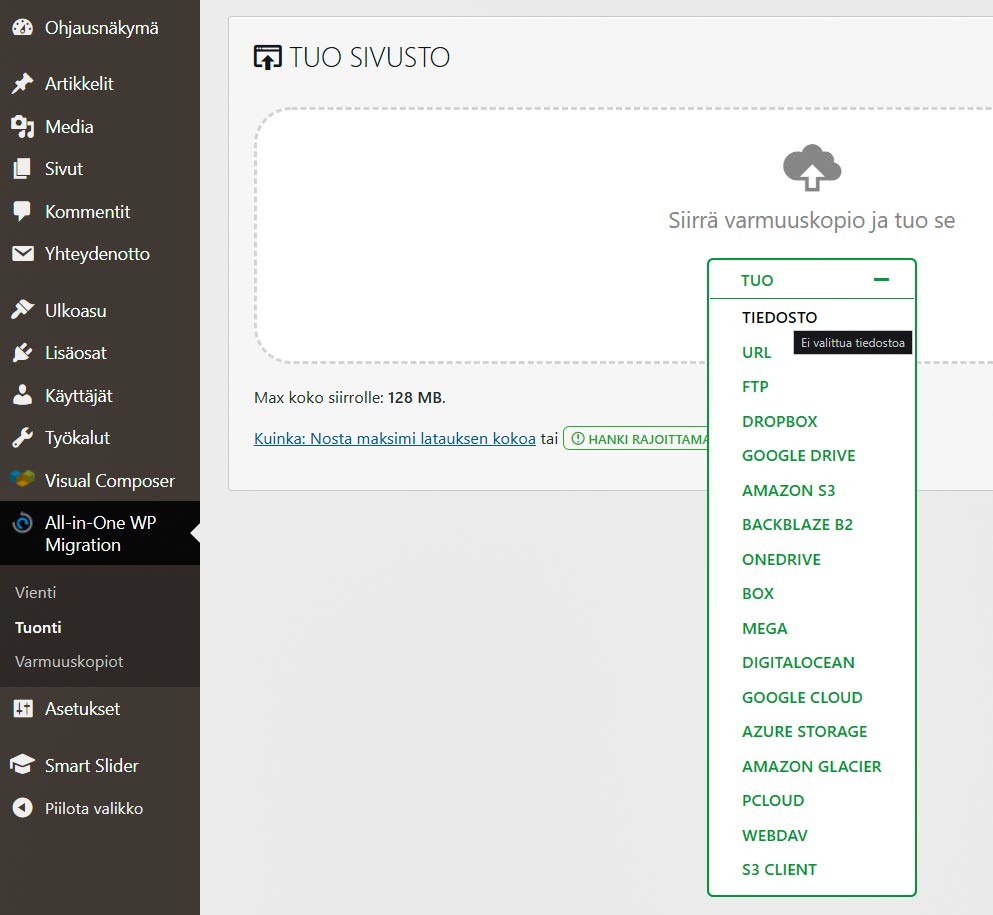Open Yhteydenotto menu item
This screenshot has height=915, width=993.
(100, 254)
